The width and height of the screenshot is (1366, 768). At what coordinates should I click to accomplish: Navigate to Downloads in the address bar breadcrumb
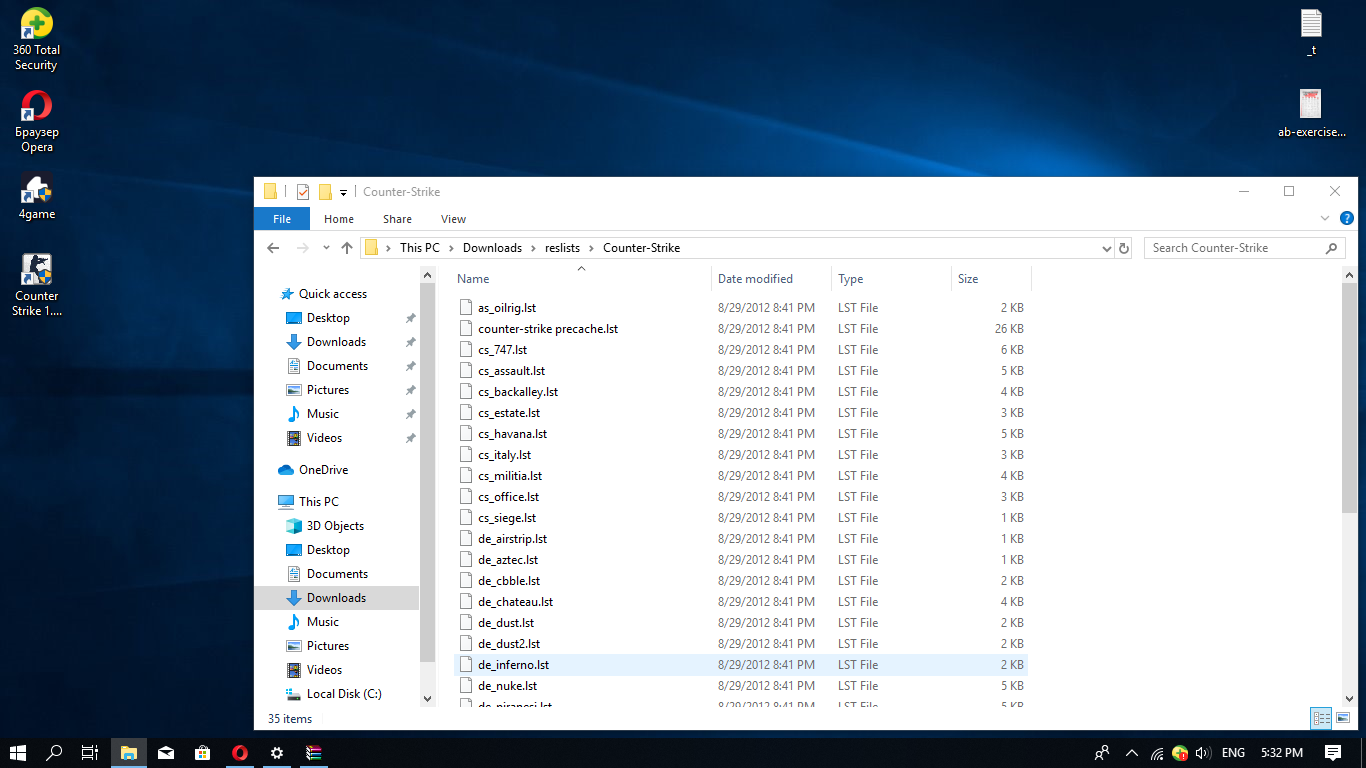click(492, 248)
